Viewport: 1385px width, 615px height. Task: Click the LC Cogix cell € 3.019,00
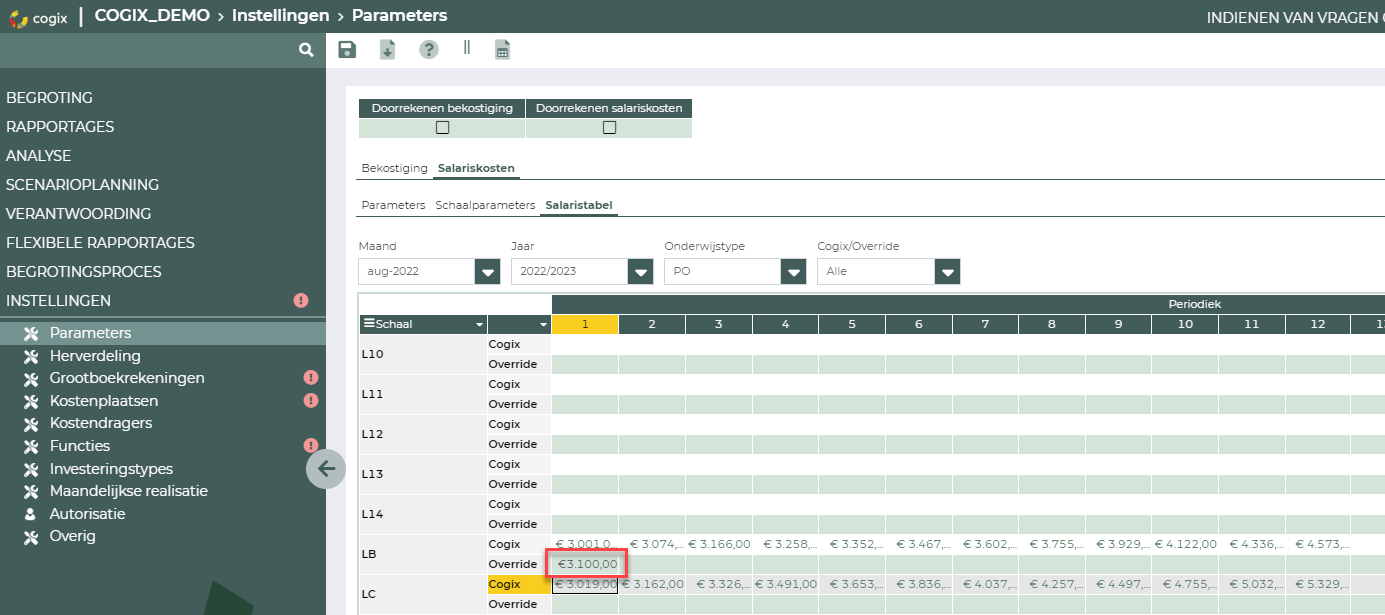pos(585,584)
